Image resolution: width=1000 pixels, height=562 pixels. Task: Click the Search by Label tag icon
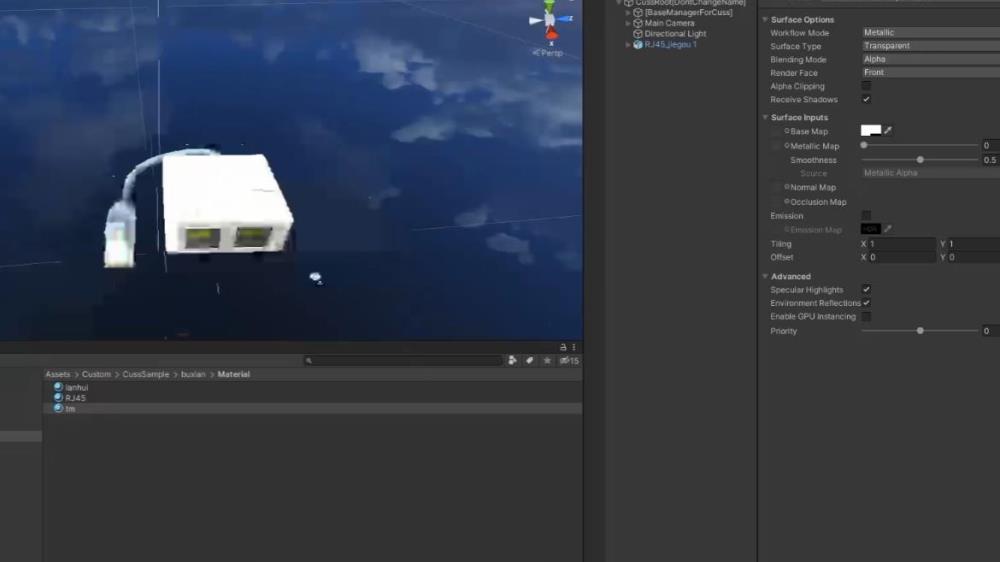tap(529, 360)
